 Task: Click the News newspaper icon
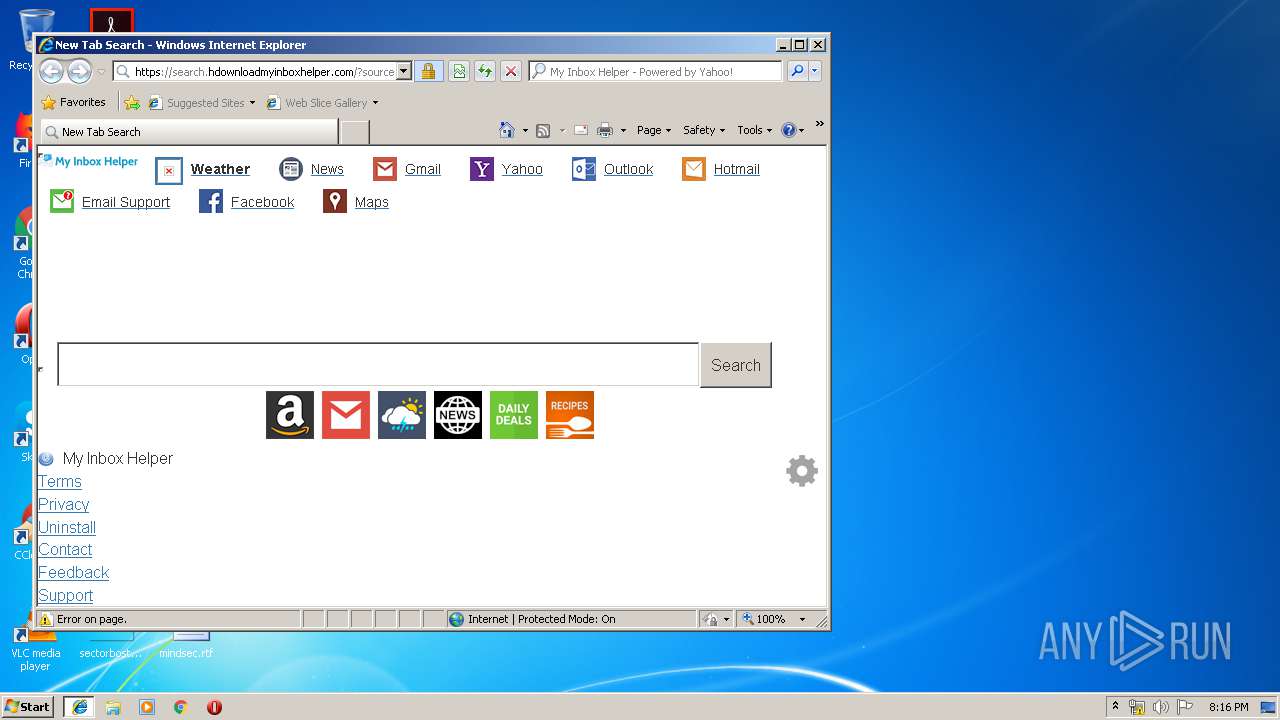[x=290, y=169]
